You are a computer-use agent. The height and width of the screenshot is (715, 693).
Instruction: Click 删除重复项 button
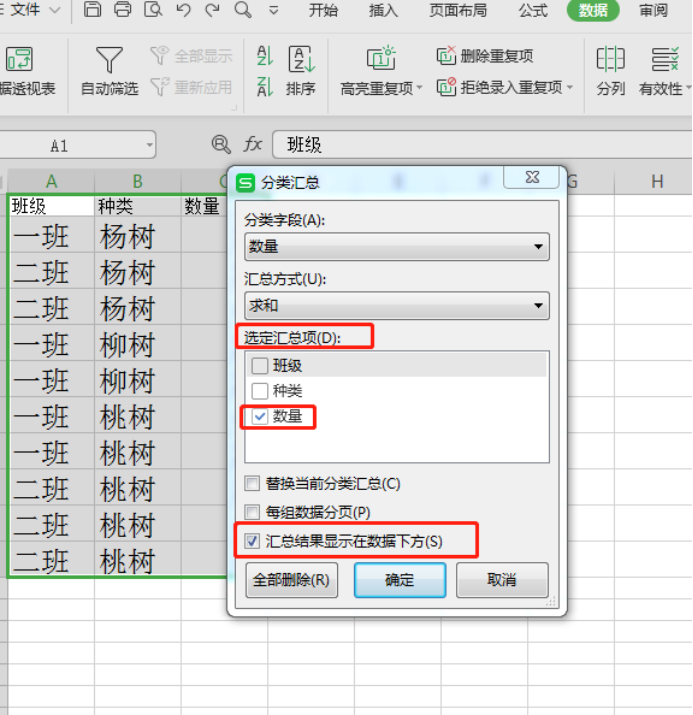pos(485,56)
